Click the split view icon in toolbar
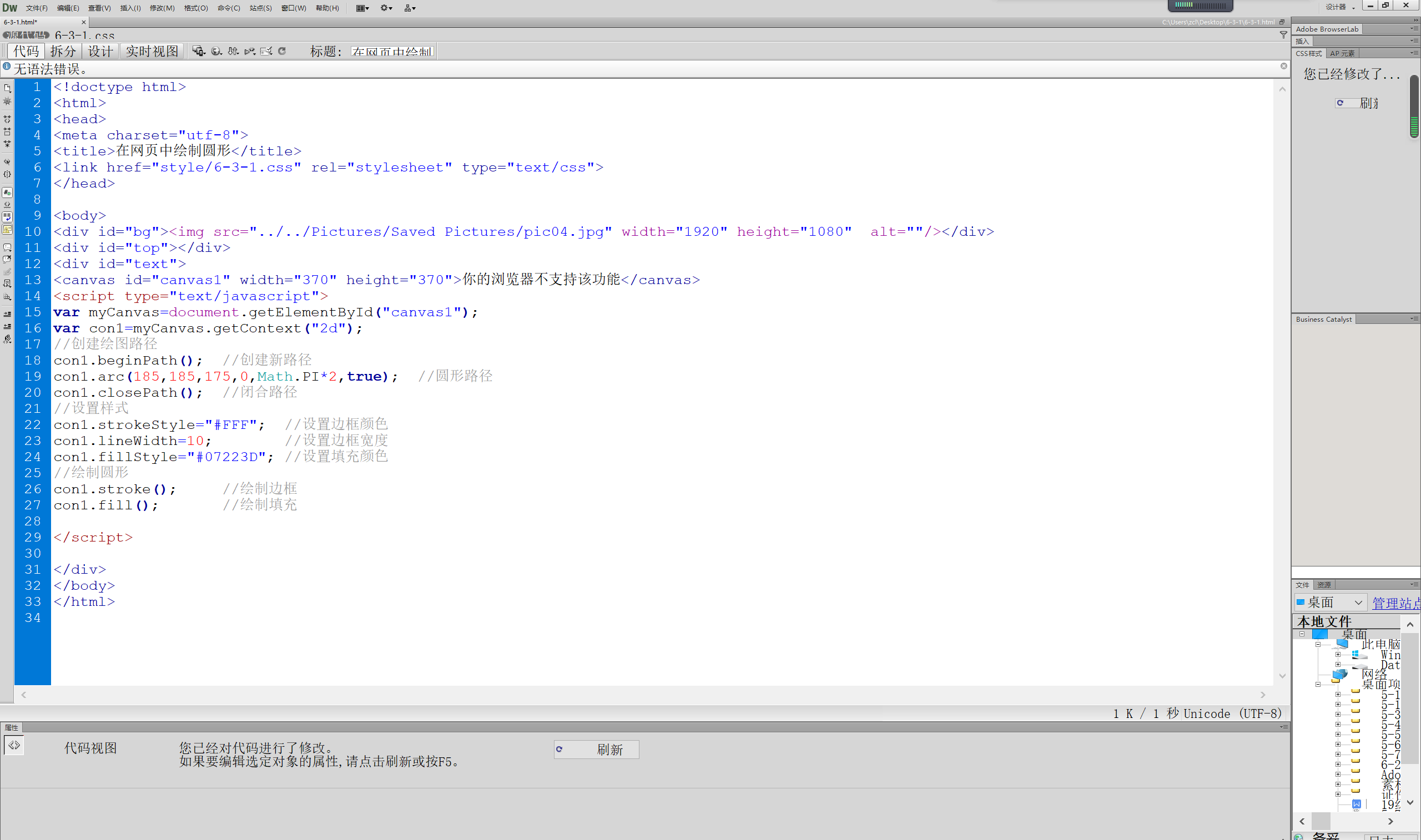This screenshot has width=1421, height=840. click(x=62, y=51)
